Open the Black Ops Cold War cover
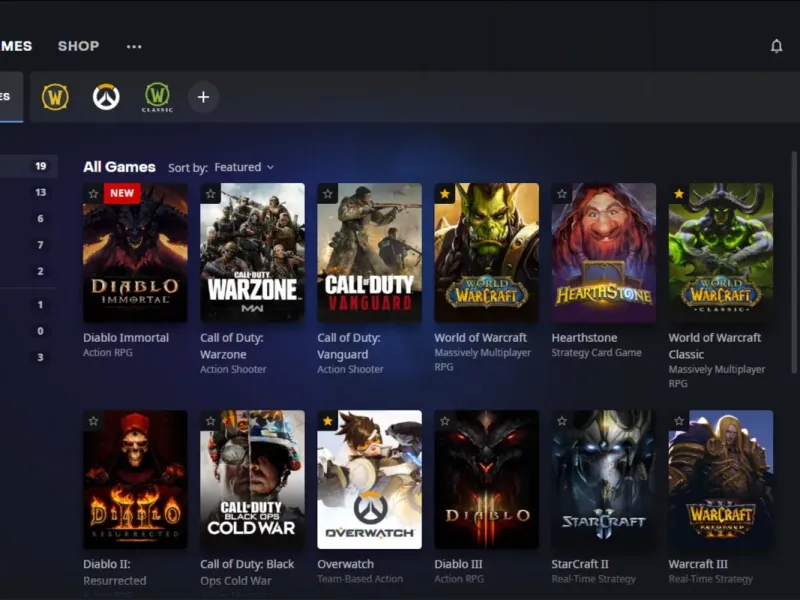Viewport: 800px width, 600px height. click(253, 480)
